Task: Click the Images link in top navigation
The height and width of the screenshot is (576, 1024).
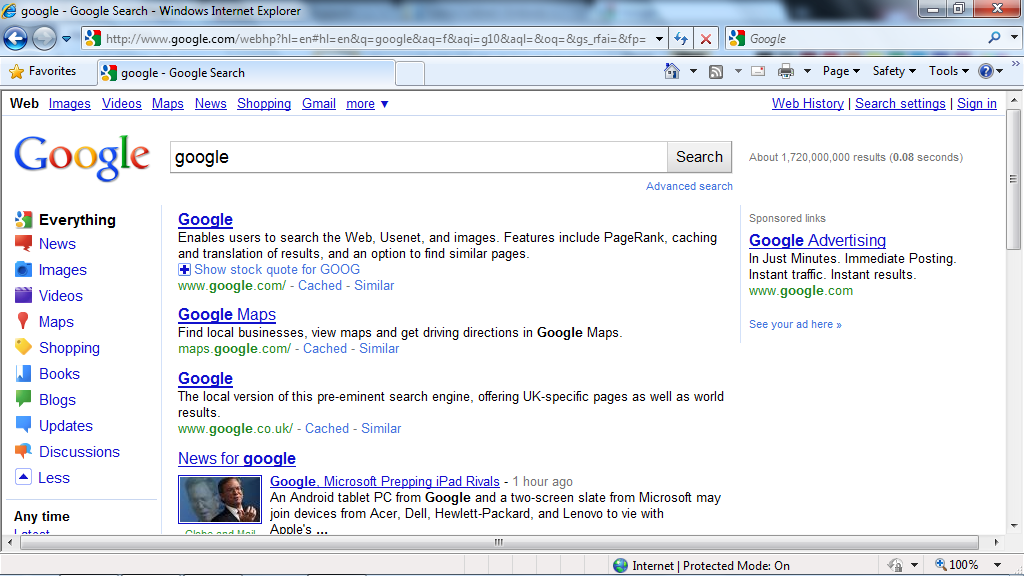Action: (70, 104)
